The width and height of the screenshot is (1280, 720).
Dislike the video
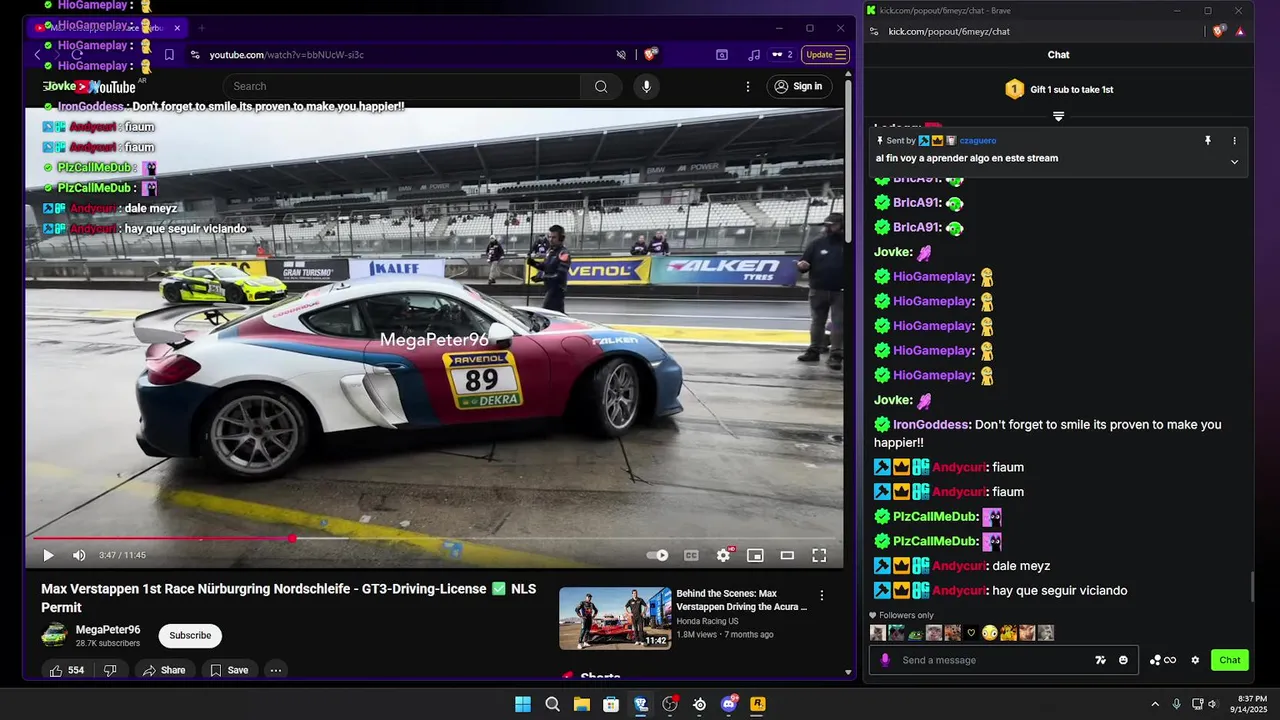pyautogui.click(x=111, y=670)
